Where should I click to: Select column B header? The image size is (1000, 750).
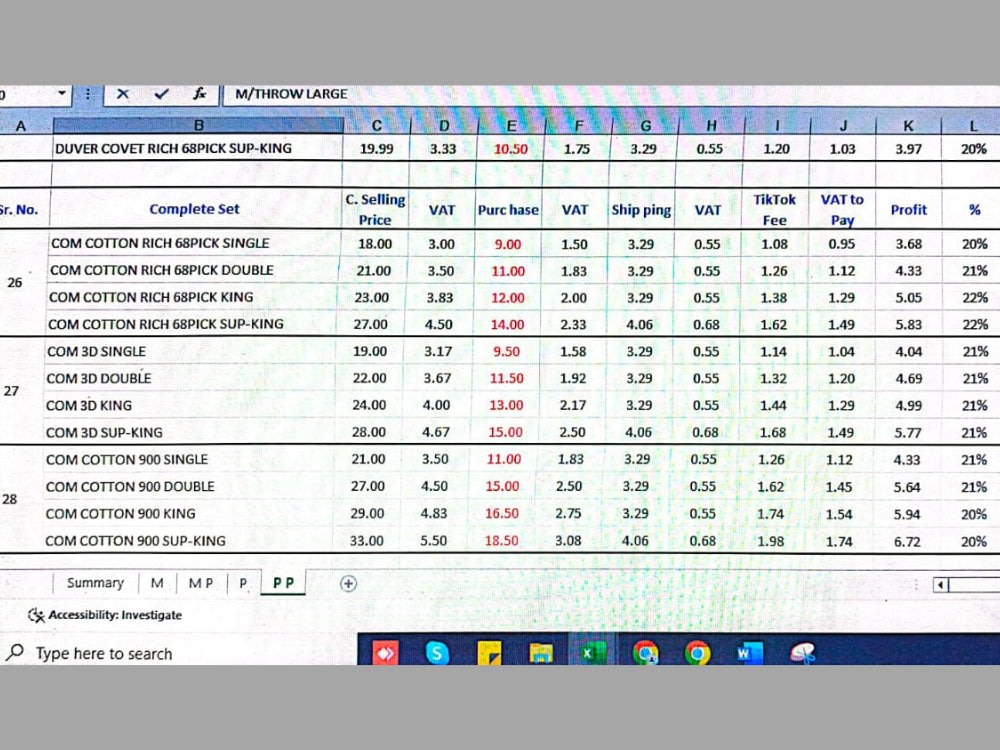click(198, 125)
